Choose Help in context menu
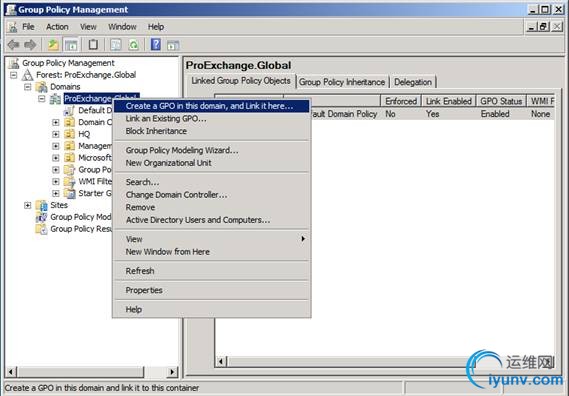 [x=212, y=310]
